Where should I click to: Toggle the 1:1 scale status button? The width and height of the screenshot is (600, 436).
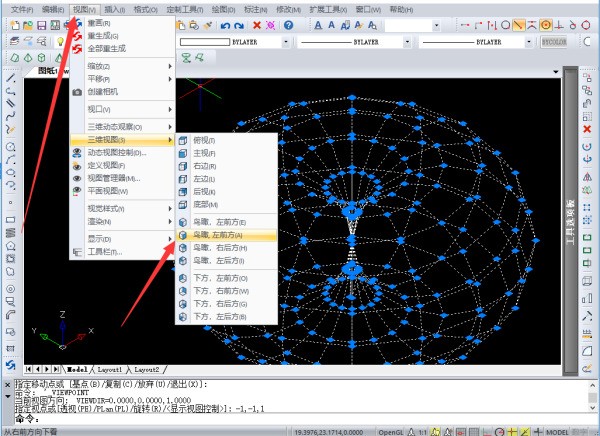click(x=423, y=428)
